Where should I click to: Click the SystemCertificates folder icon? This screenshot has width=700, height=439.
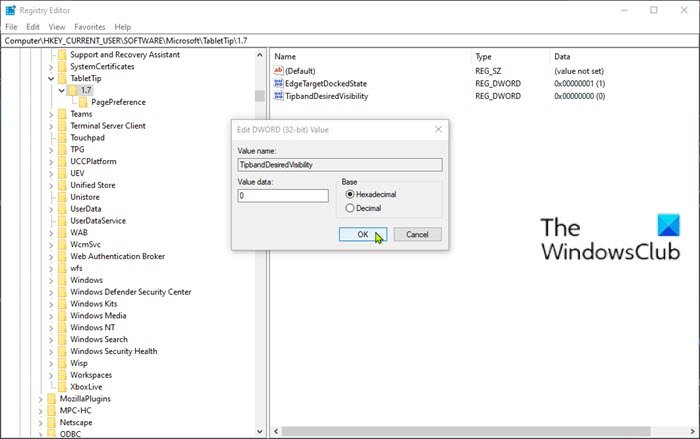pyautogui.click(x=62, y=67)
